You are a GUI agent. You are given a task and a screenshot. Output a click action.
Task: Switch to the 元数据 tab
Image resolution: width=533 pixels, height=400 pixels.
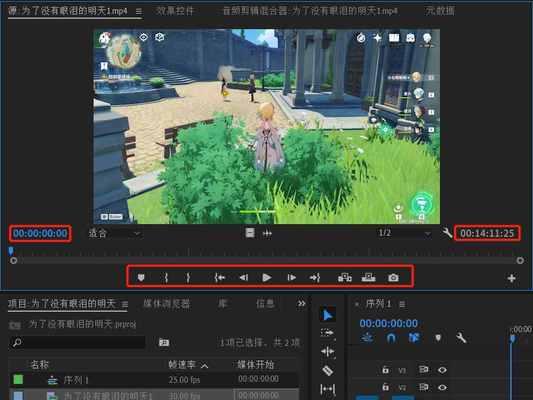(x=440, y=11)
